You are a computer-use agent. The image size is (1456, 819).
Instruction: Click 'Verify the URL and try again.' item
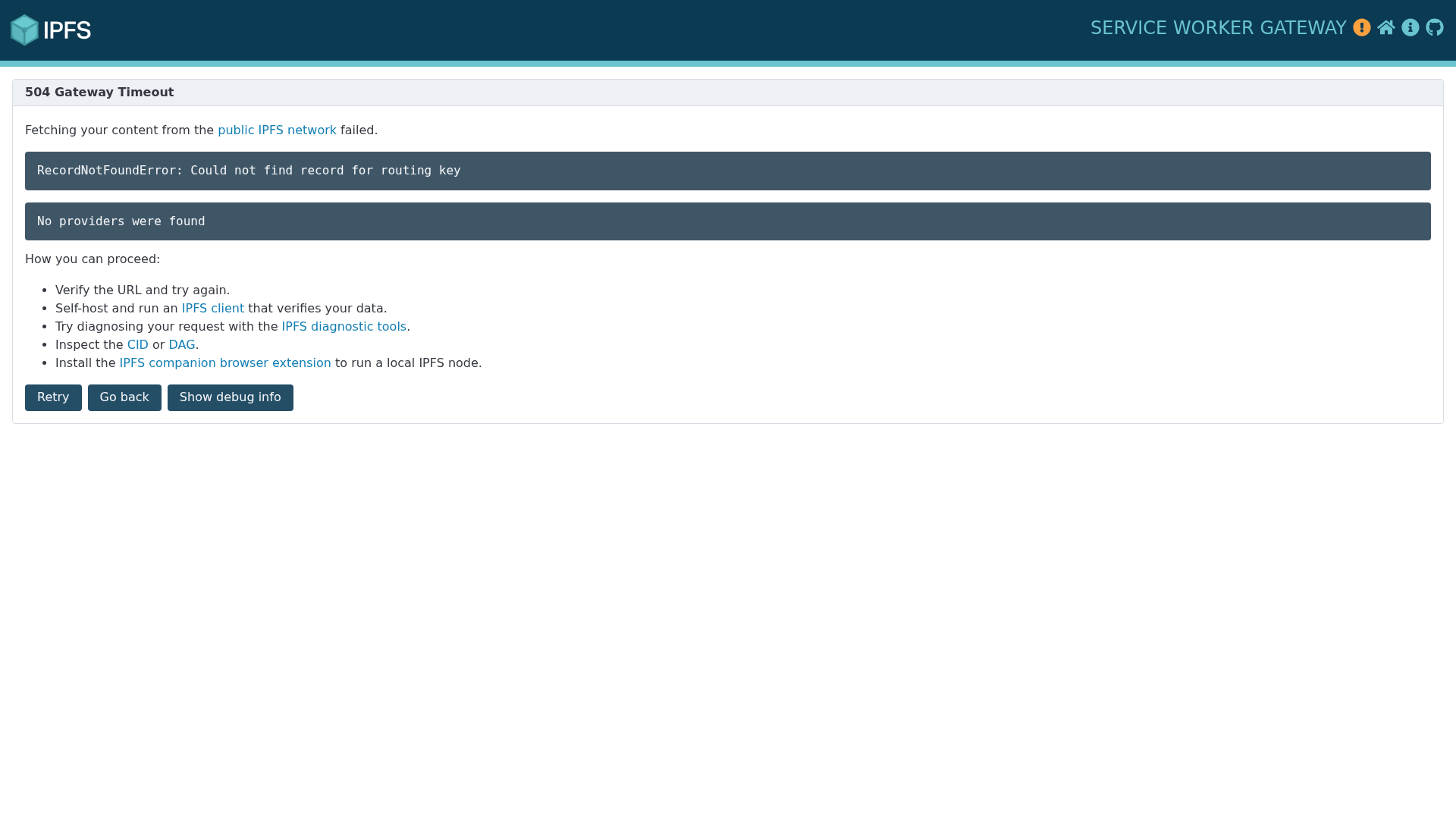tap(143, 290)
